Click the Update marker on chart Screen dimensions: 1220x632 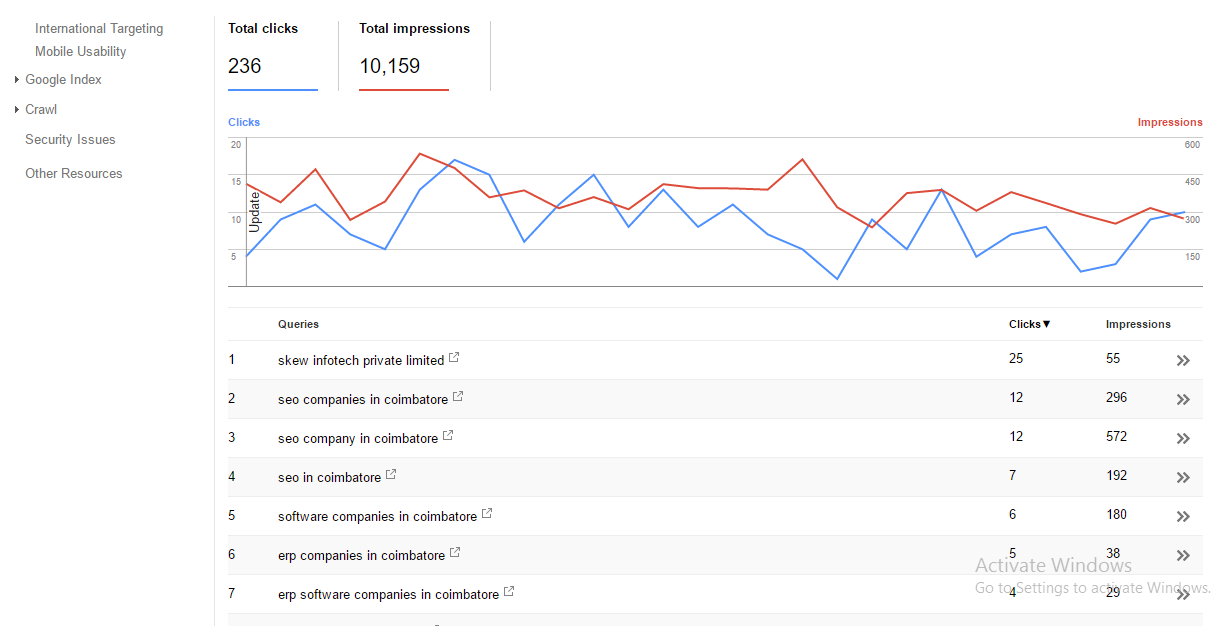[254, 213]
